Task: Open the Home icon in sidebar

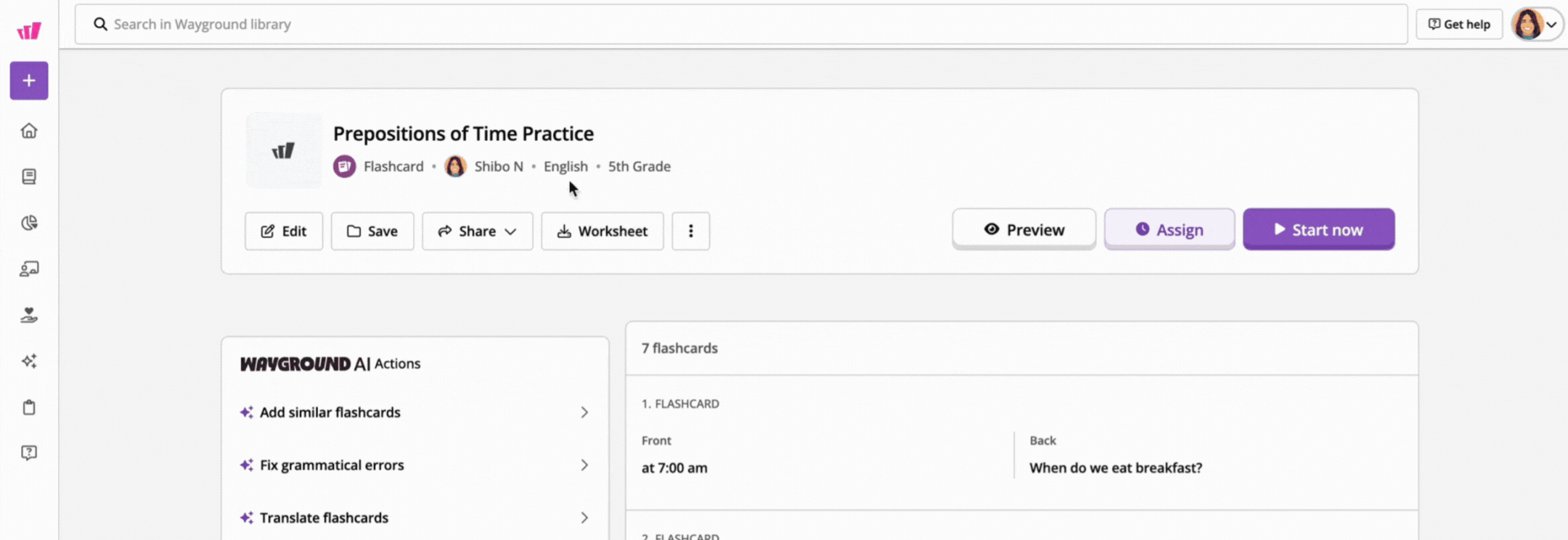Action: pos(29,131)
